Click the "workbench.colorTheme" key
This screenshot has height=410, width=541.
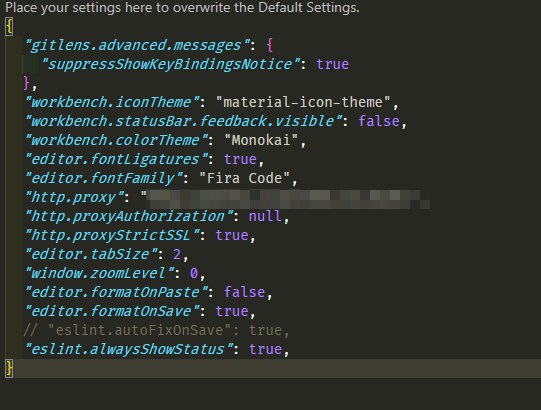coord(116,140)
